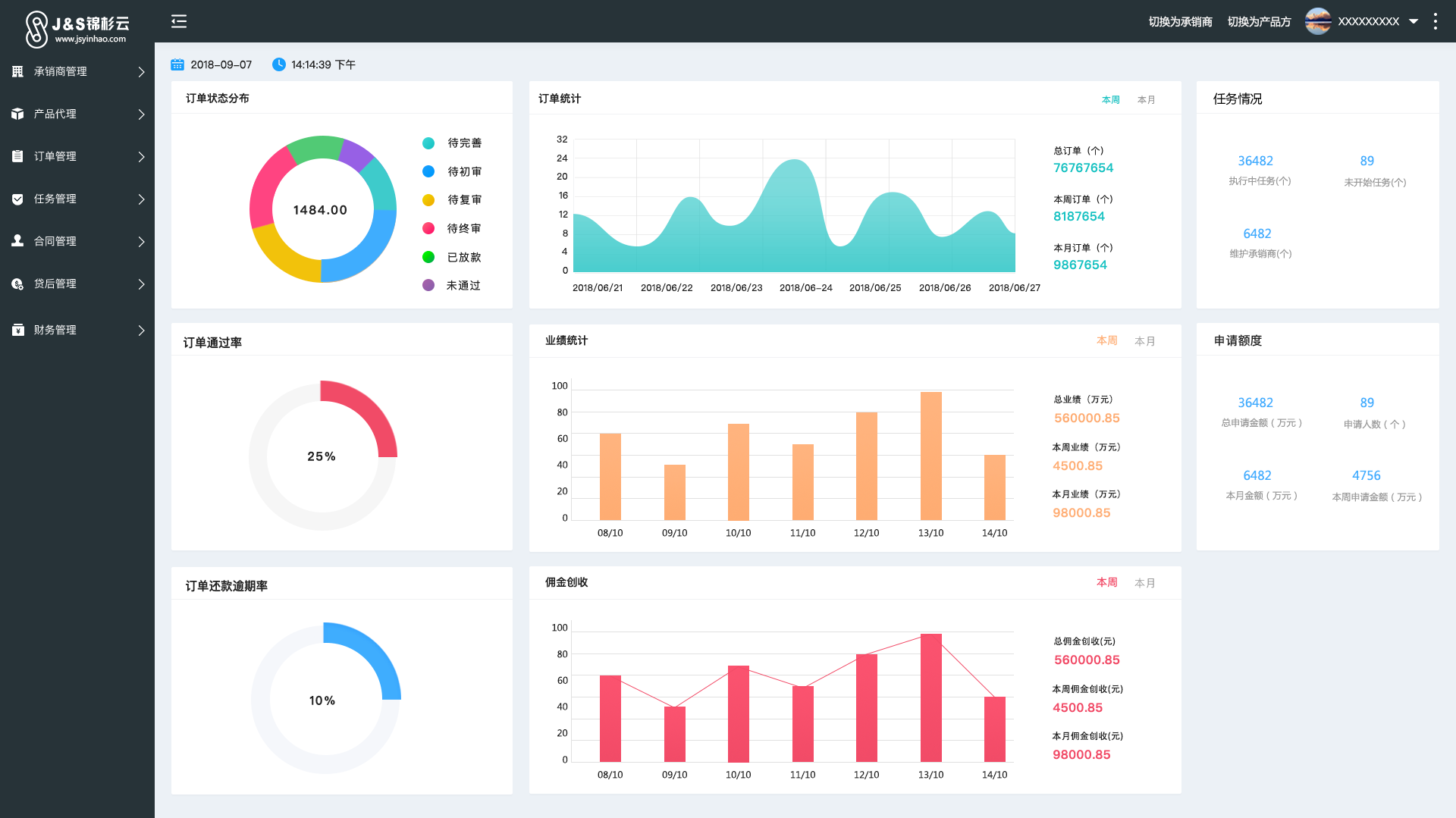Click the yellow 待复审 legend color dot
Screen dimensions: 1456x818
pyautogui.click(x=428, y=200)
